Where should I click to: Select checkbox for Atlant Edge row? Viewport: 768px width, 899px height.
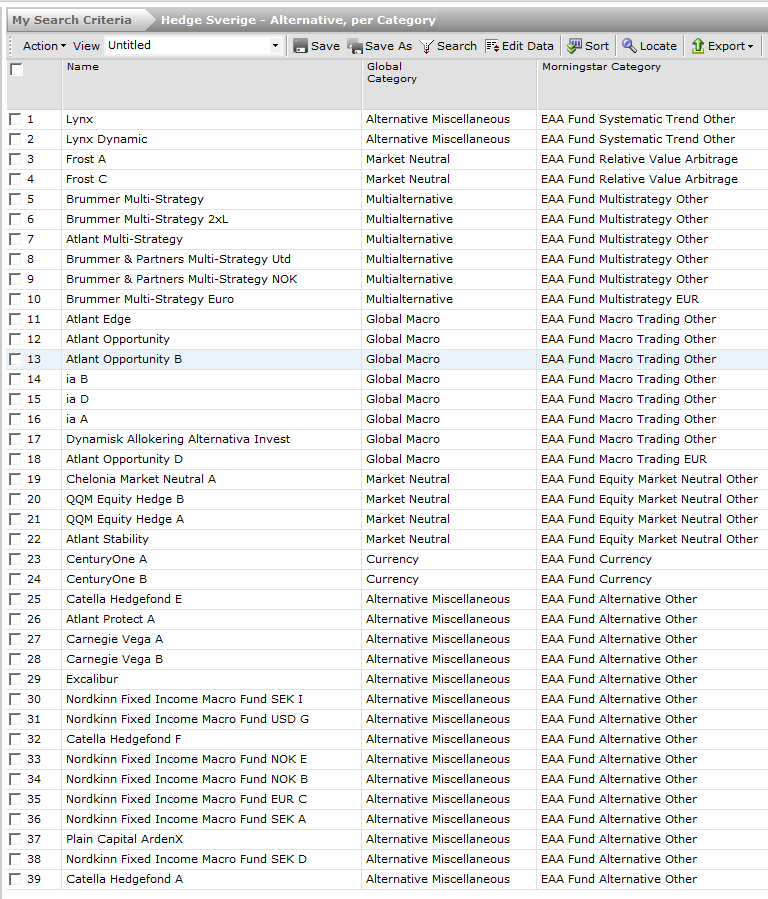pos(14,319)
